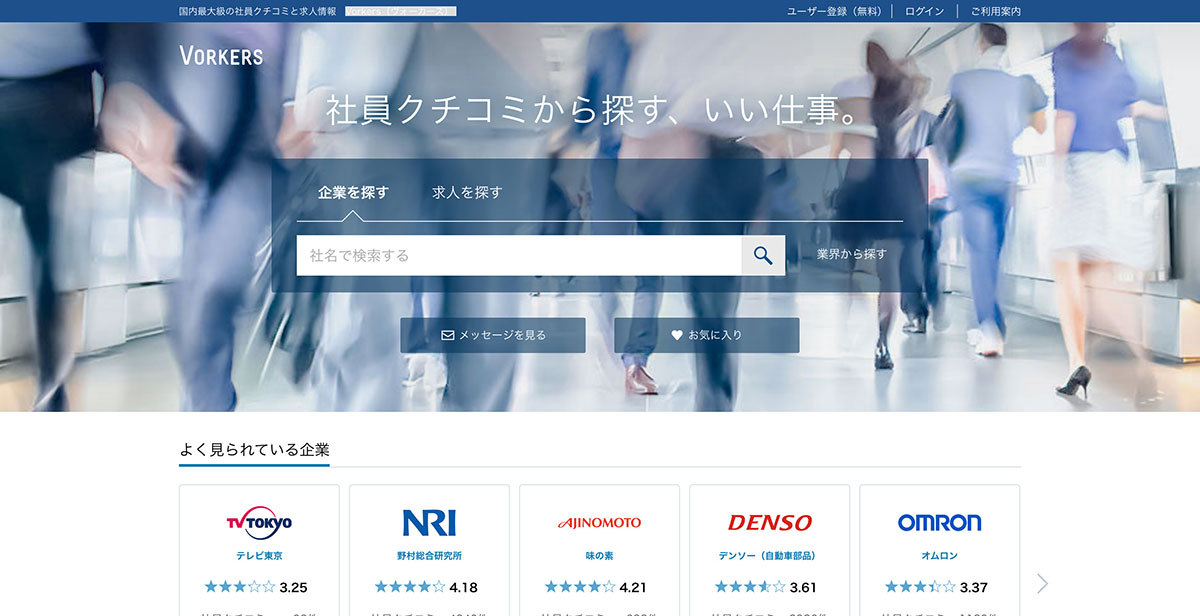Click the 3.61 rating score number

coord(804,587)
